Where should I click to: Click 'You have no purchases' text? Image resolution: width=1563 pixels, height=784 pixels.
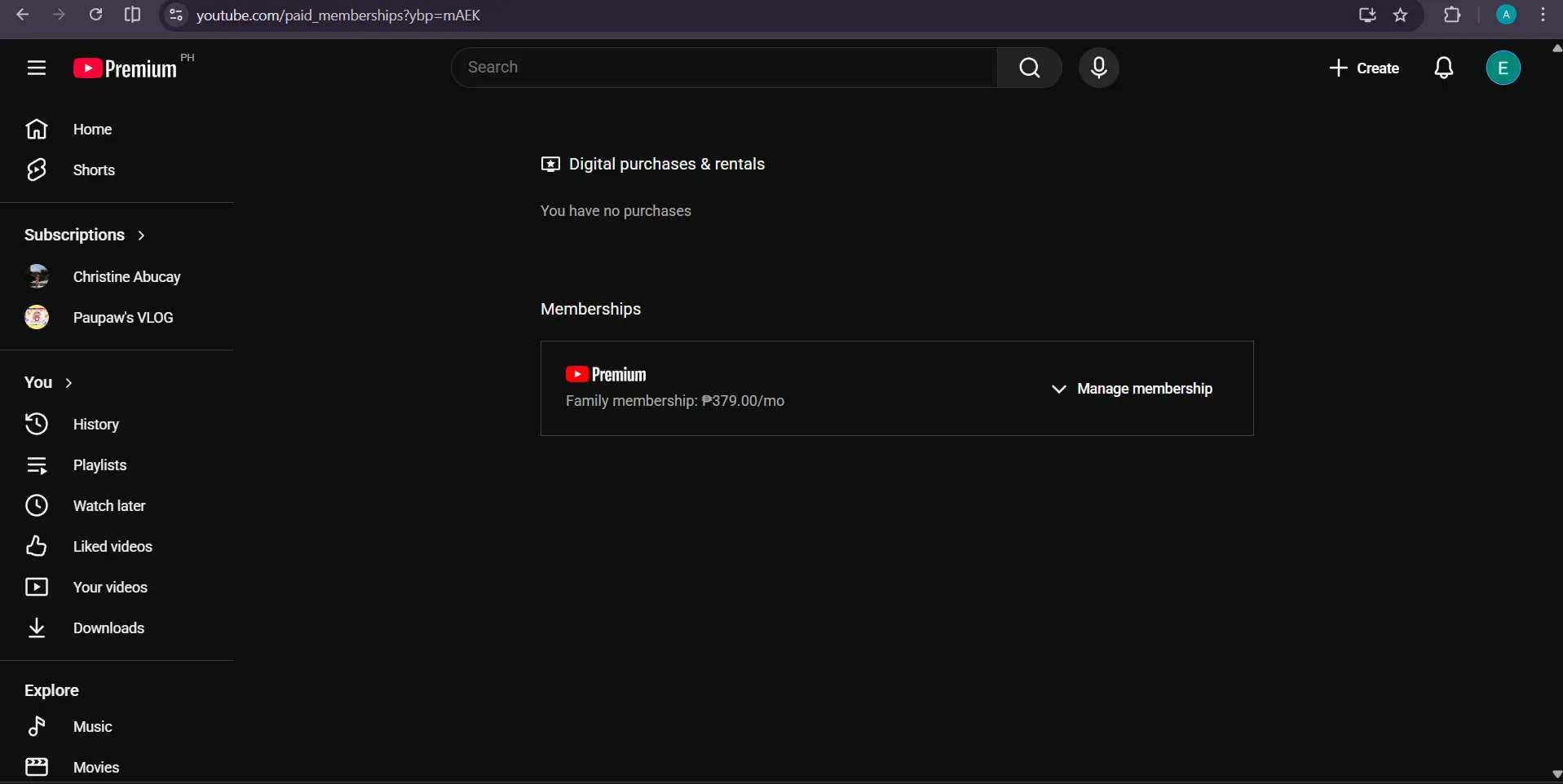(x=616, y=211)
